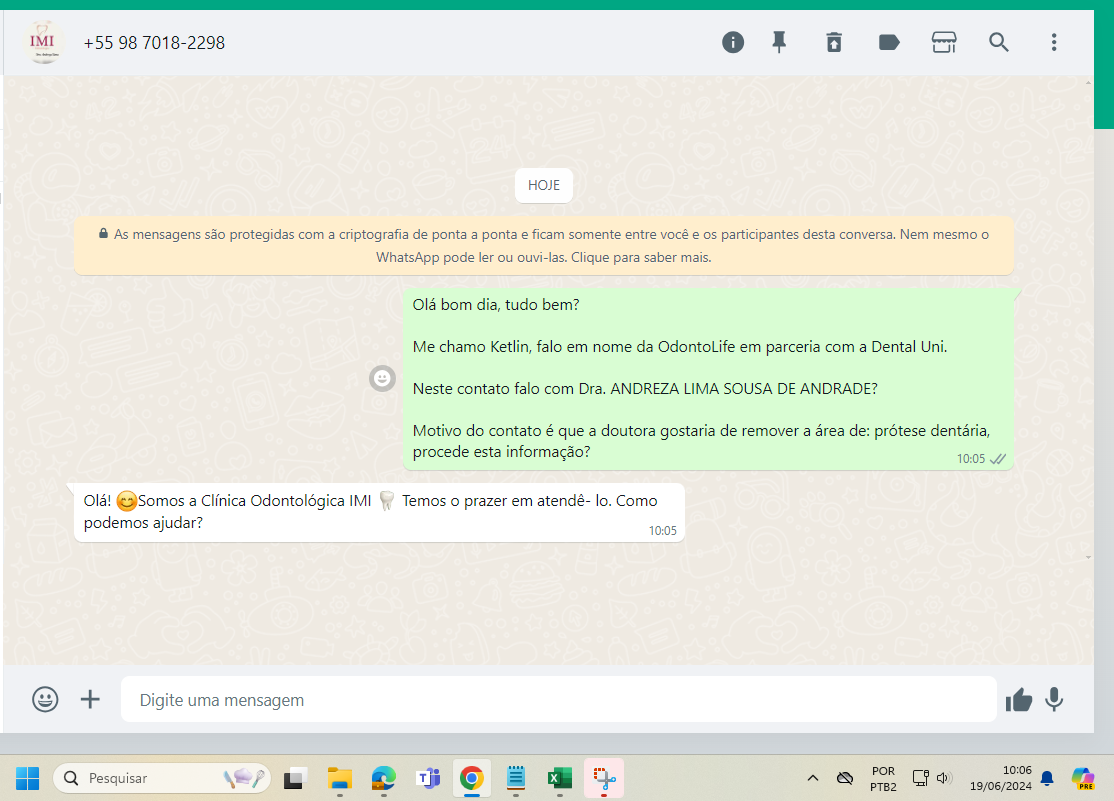The width and height of the screenshot is (1114, 801).
Task: Click the cloud sync tray icon
Action: click(845, 778)
